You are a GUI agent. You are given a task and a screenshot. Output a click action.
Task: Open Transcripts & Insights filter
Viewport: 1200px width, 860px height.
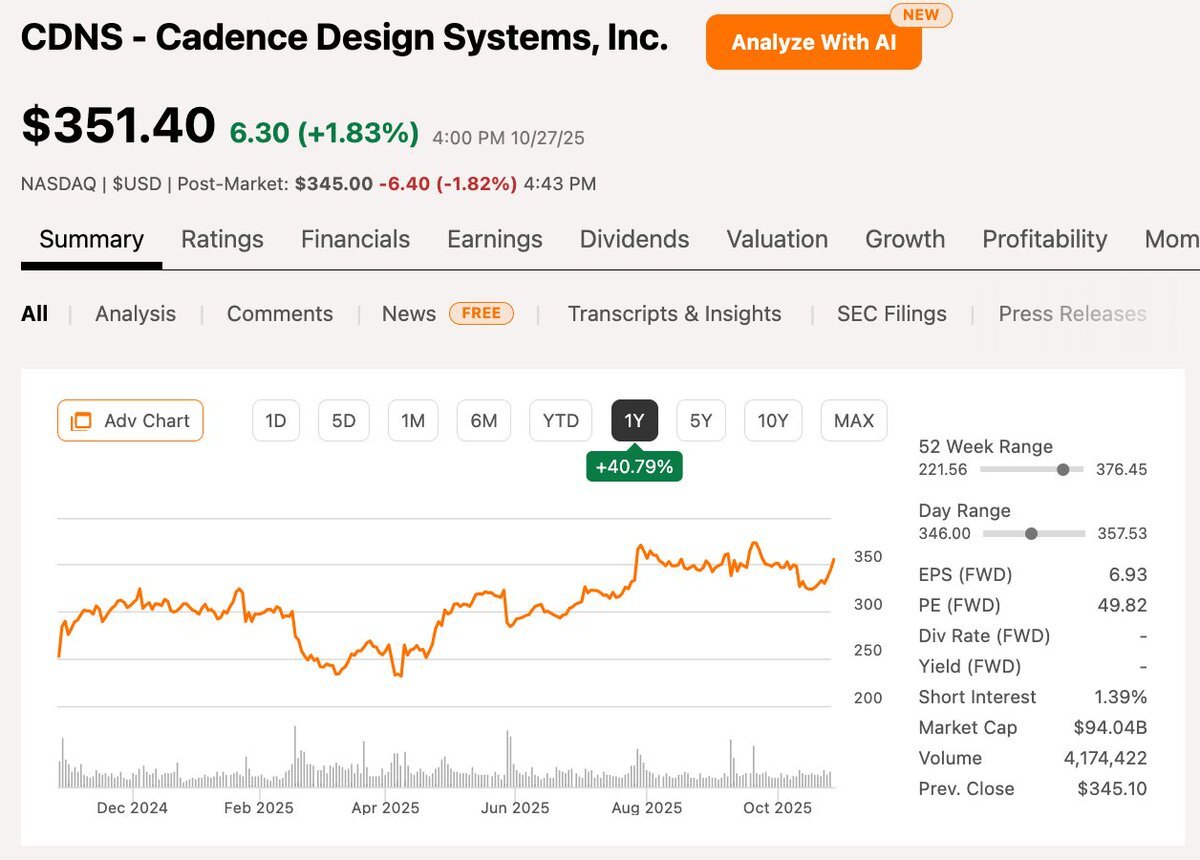[674, 314]
